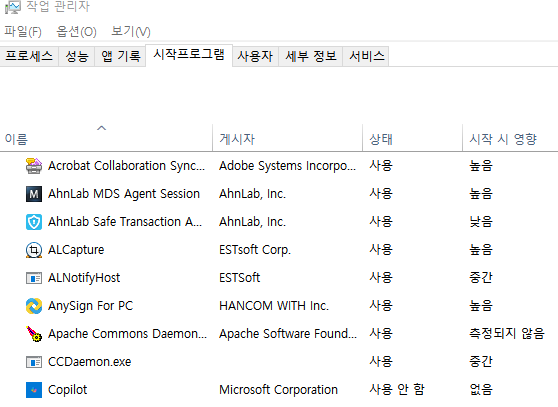Click the AhnLab Safe Transaction shield icon

pos(34,222)
